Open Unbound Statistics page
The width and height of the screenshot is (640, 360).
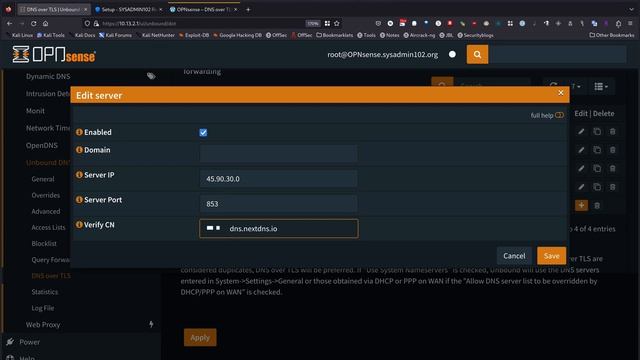(x=44, y=292)
